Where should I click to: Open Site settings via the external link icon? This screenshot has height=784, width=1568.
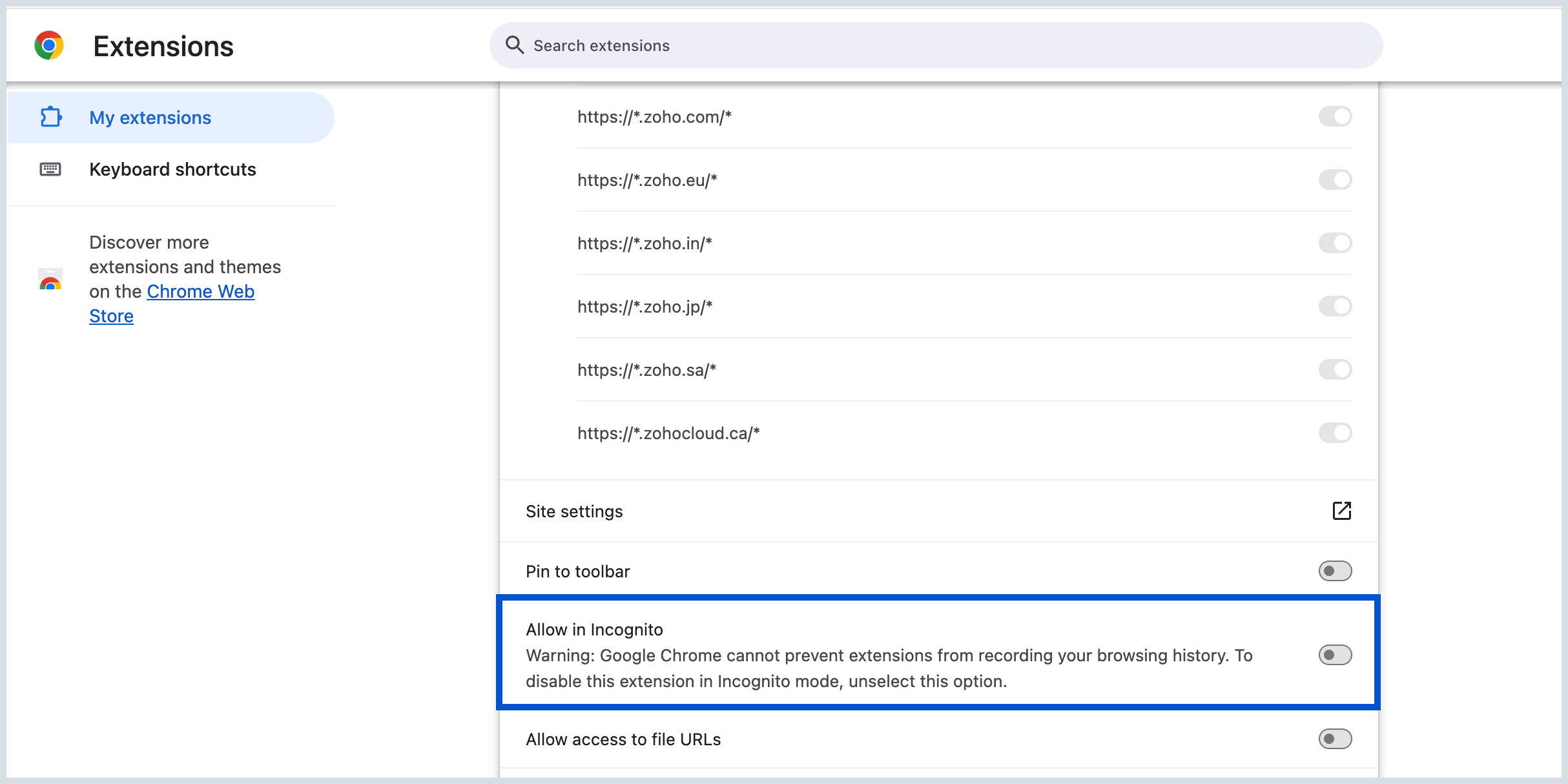coord(1341,511)
